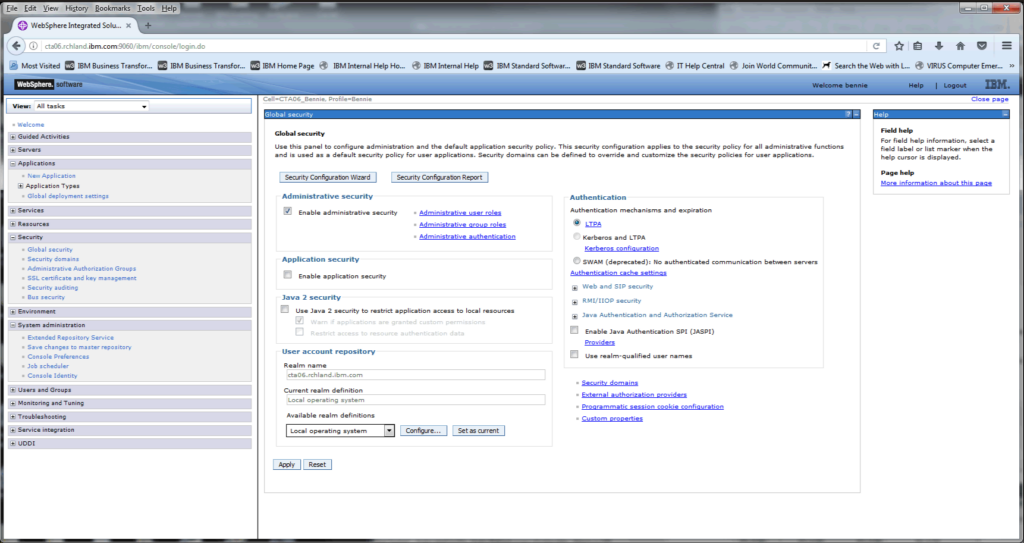Image resolution: width=1024 pixels, height=543 pixels.
Task: Check Use Java 2 security checkbox
Action: 285,309
